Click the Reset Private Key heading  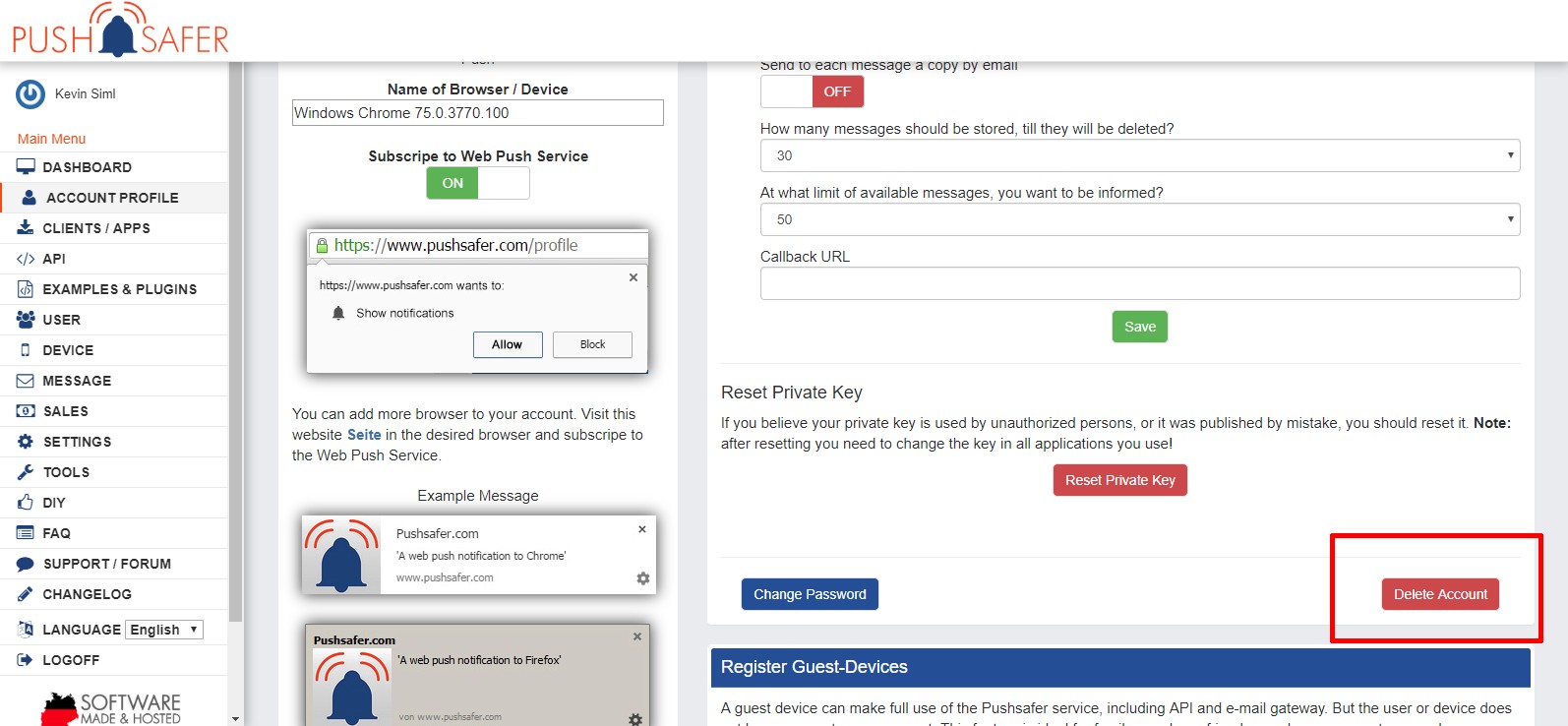pos(792,393)
